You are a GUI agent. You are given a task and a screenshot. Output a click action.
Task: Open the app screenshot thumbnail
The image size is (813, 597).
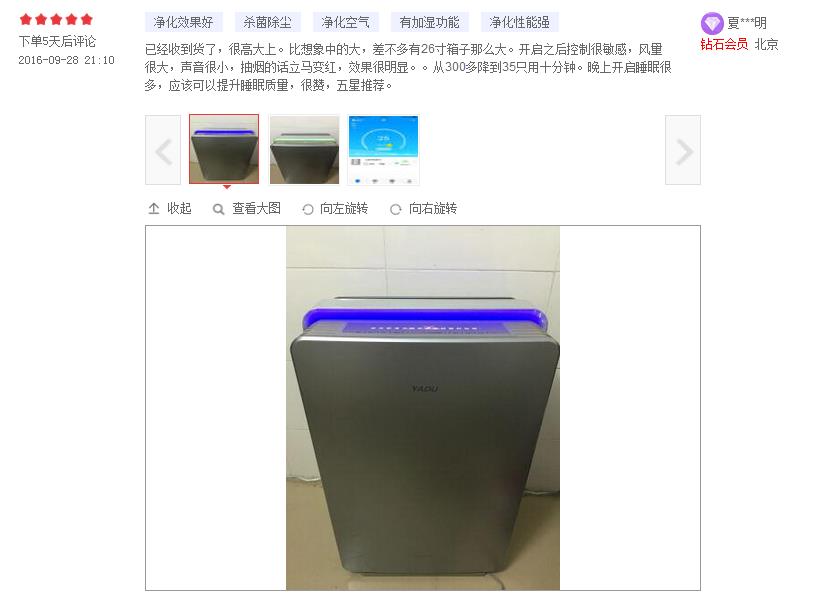click(383, 149)
